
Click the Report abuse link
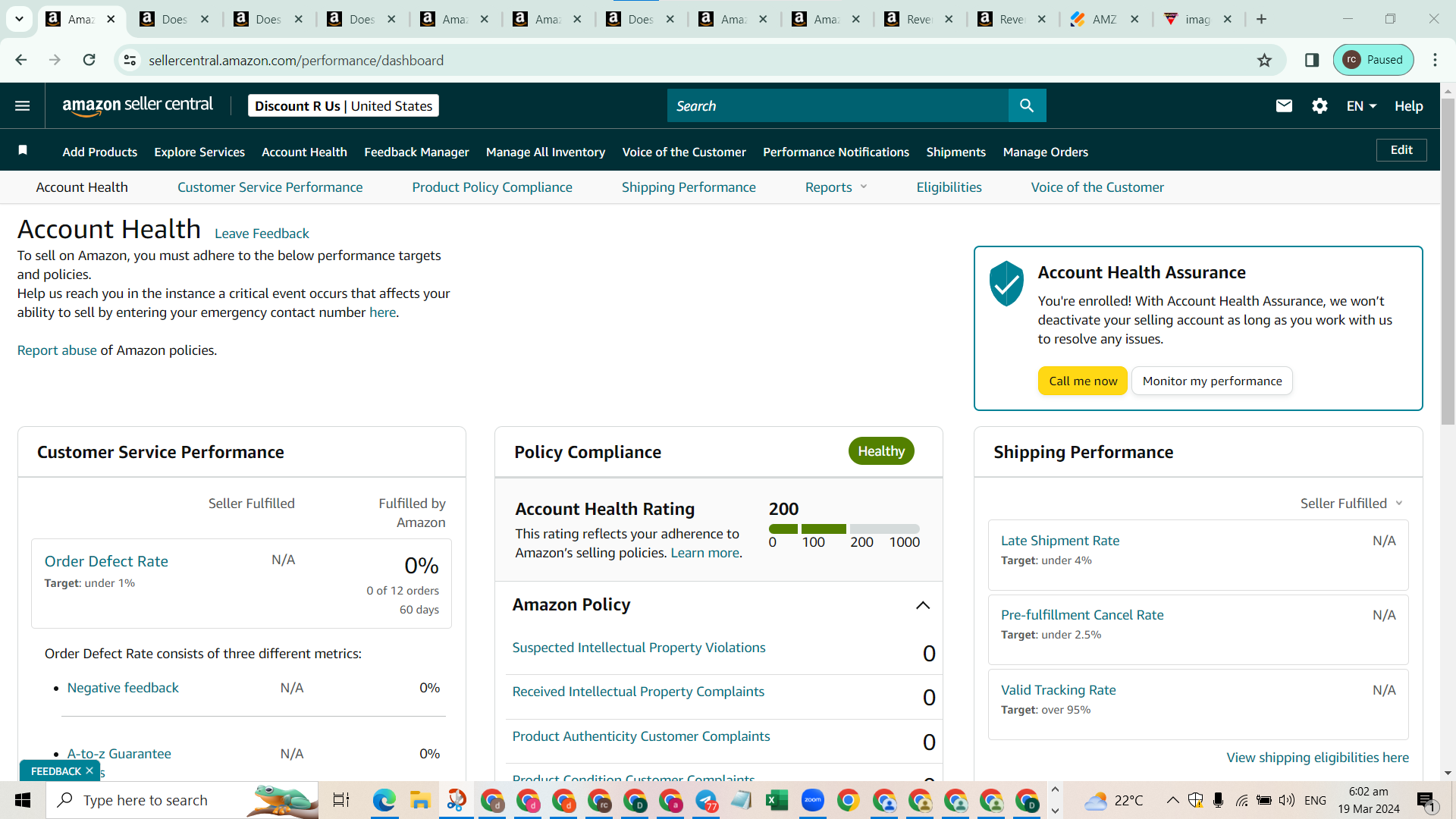(x=57, y=350)
